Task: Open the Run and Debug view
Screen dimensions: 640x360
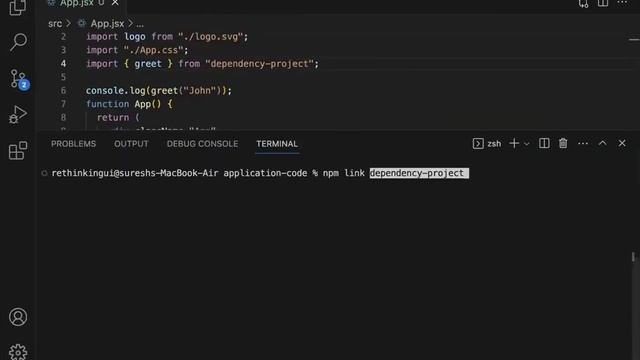Action: point(18,115)
